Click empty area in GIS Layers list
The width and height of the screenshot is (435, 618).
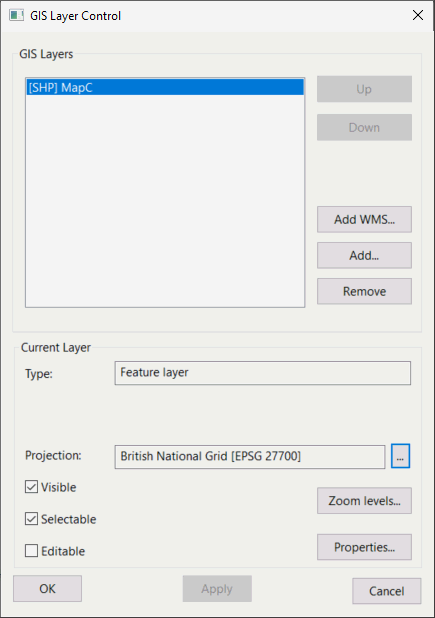click(165, 201)
